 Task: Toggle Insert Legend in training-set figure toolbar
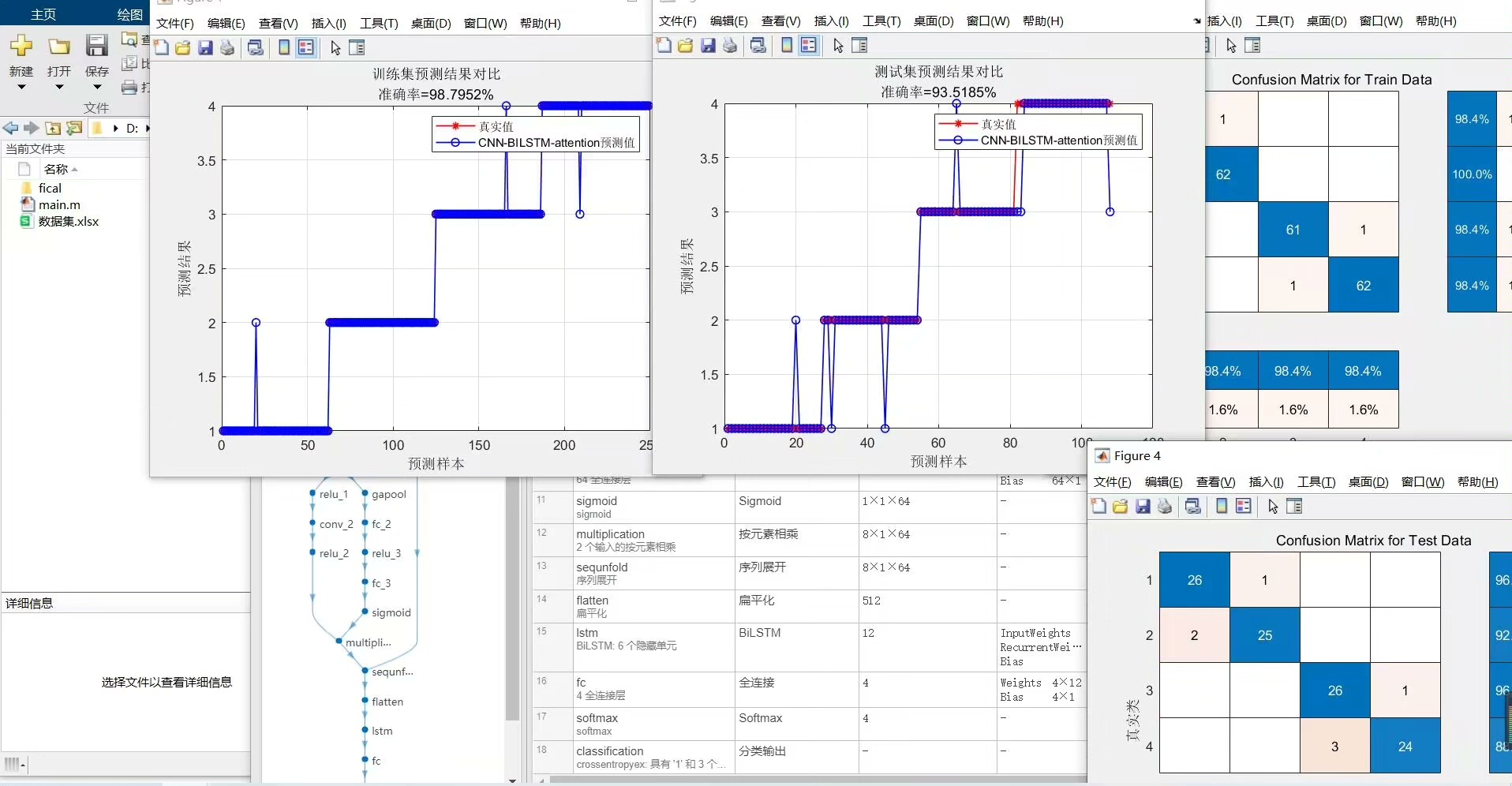tap(306, 48)
